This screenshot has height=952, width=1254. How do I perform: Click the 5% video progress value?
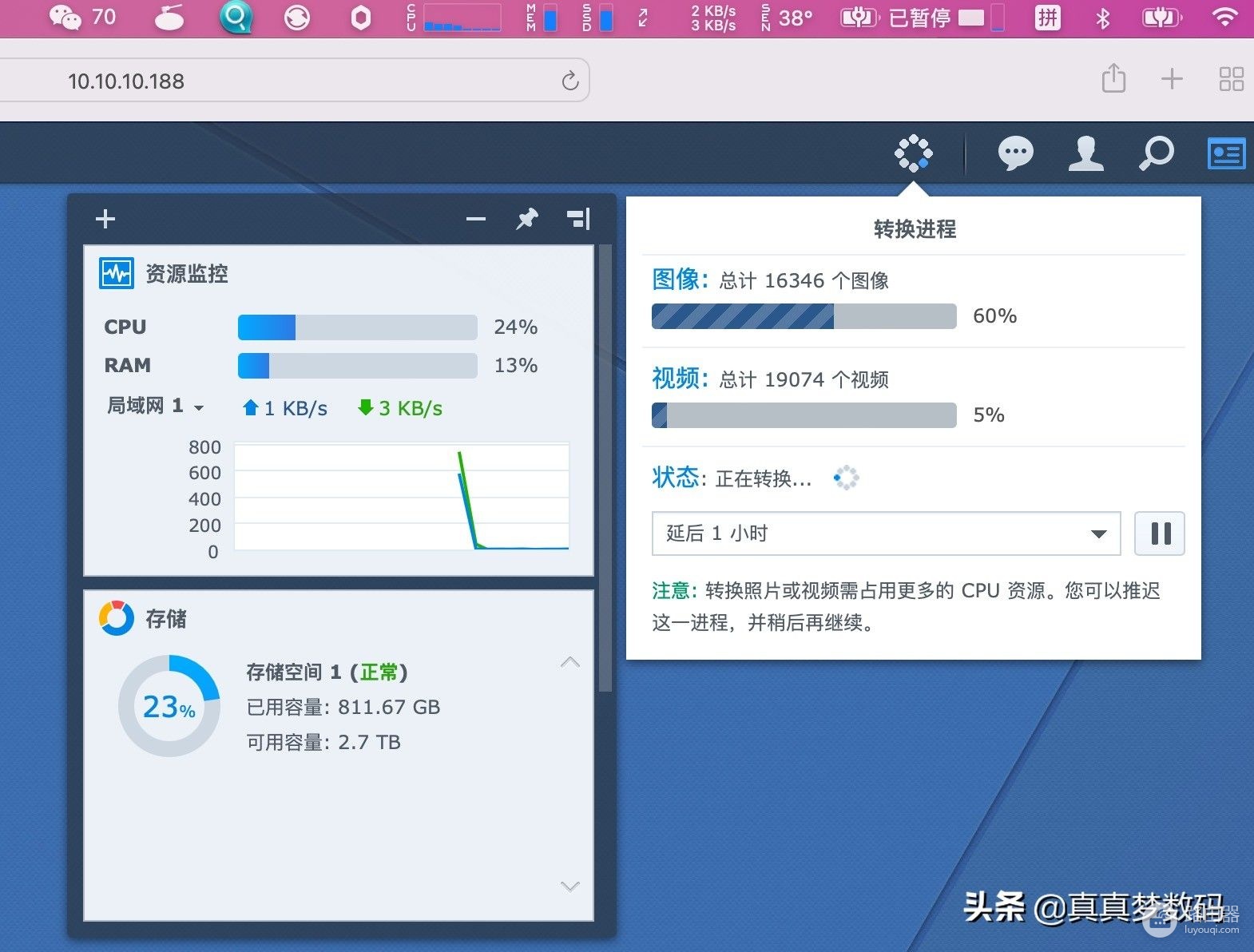pos(989,415)
